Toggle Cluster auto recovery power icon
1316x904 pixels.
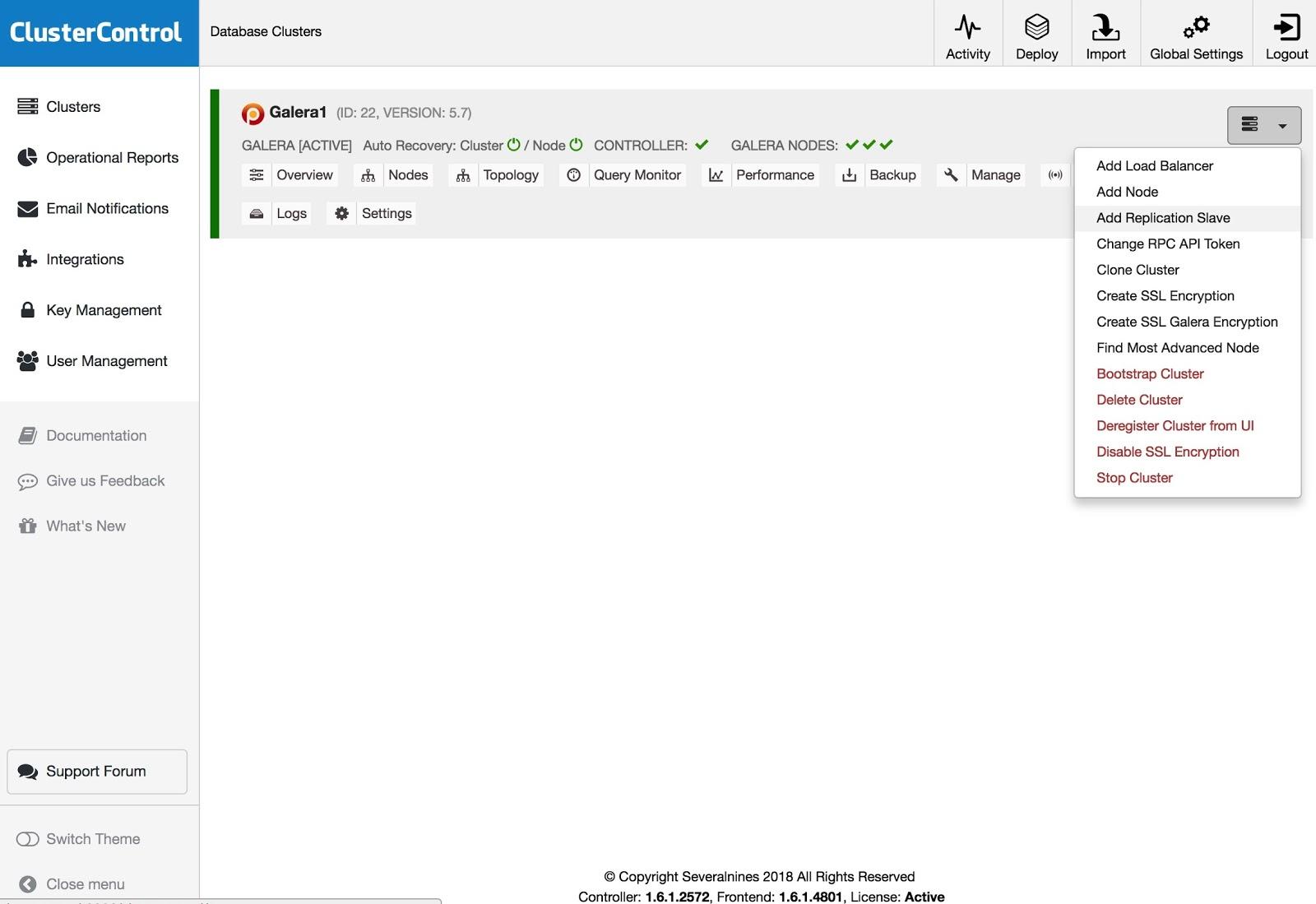click(514, 145)
